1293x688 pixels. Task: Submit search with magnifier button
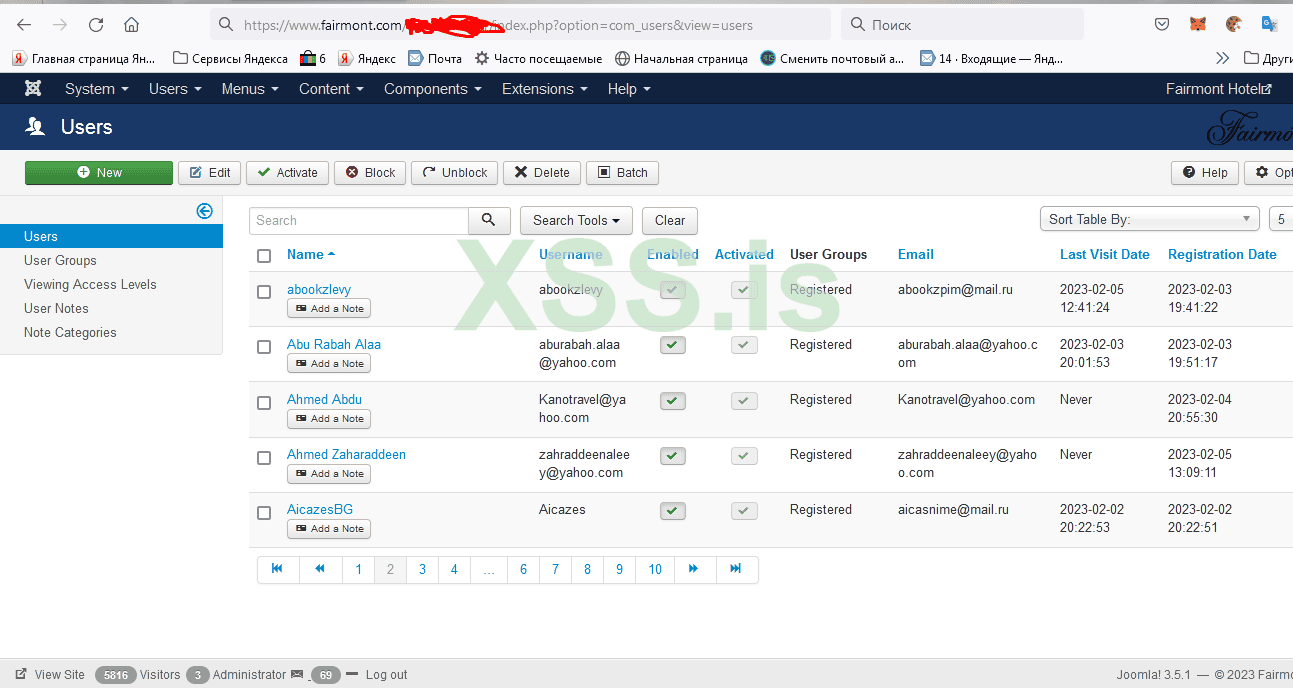click(488, 221)
